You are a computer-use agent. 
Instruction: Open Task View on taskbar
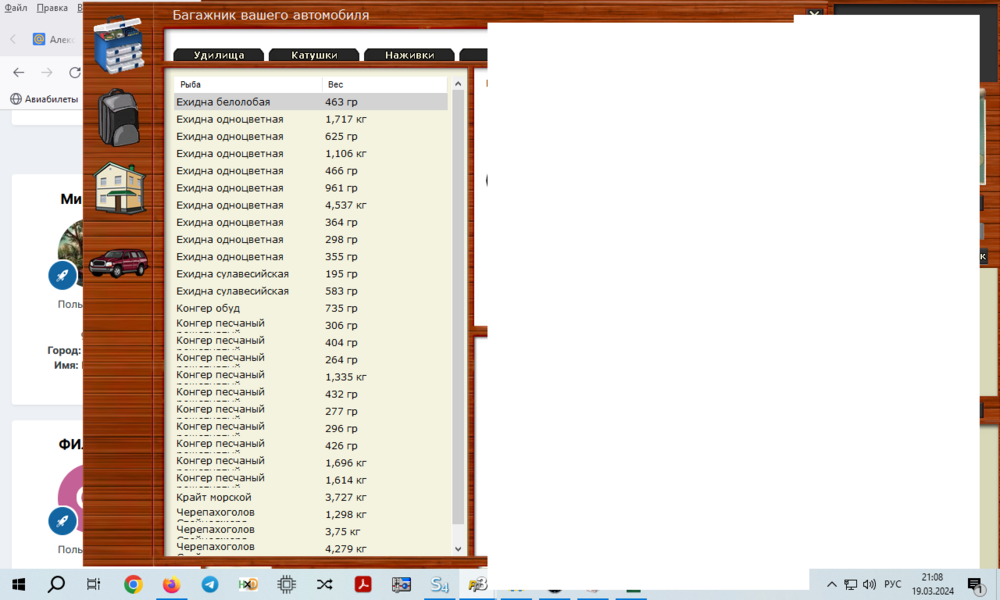(x=93, y=584)
